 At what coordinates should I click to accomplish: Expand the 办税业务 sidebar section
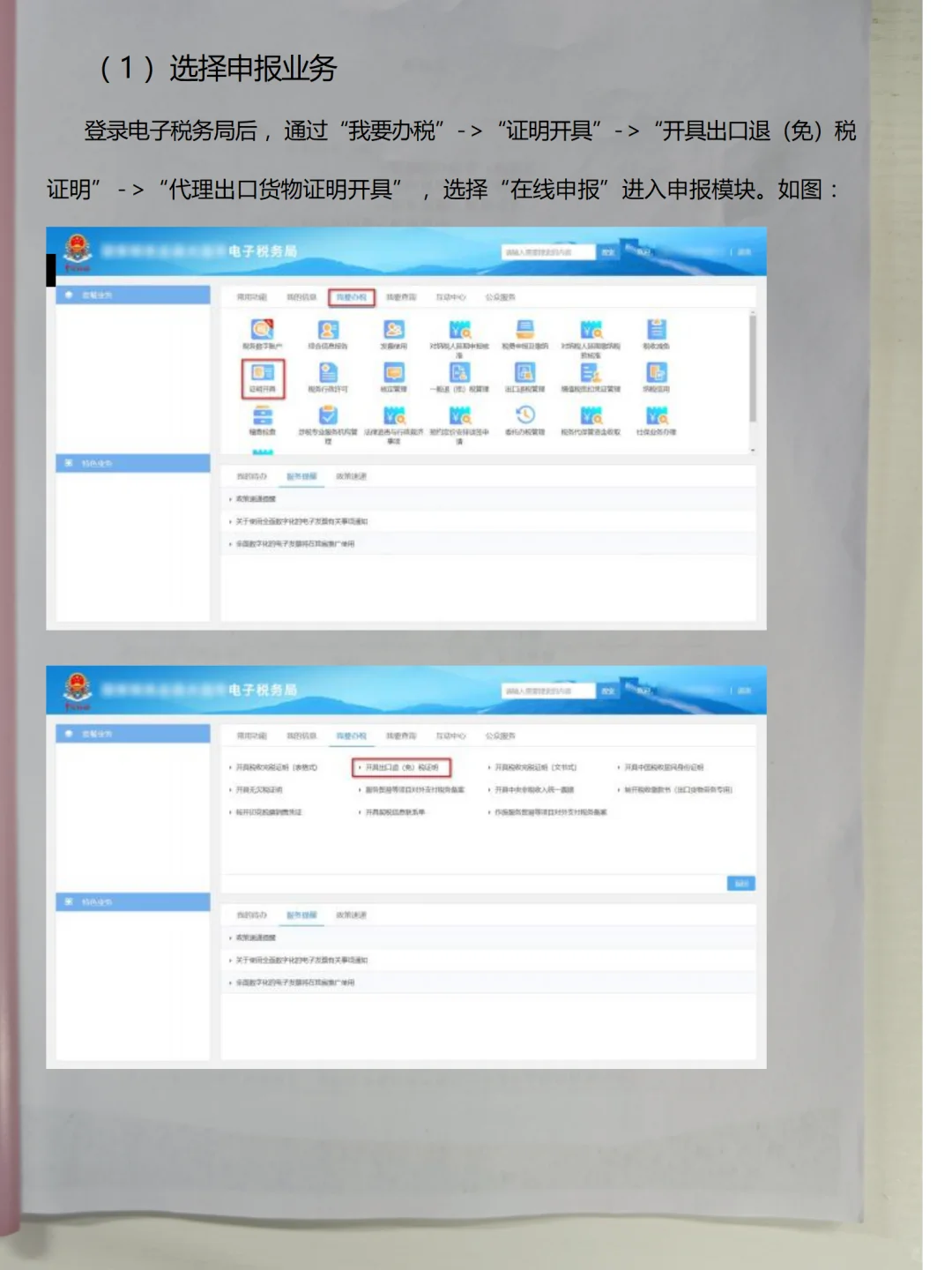coord(97,293)
